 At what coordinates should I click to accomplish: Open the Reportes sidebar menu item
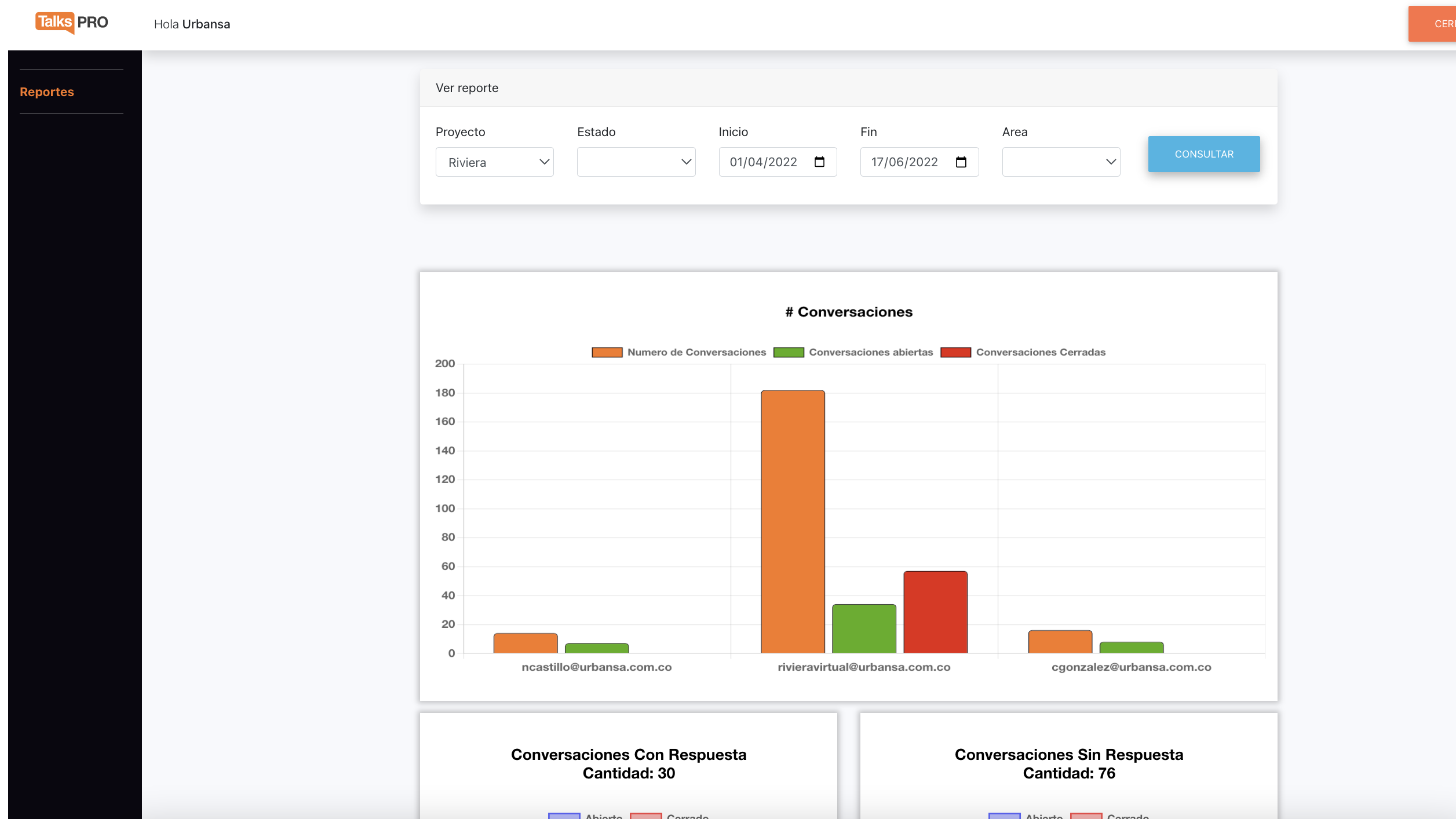(x=47, y=92)
